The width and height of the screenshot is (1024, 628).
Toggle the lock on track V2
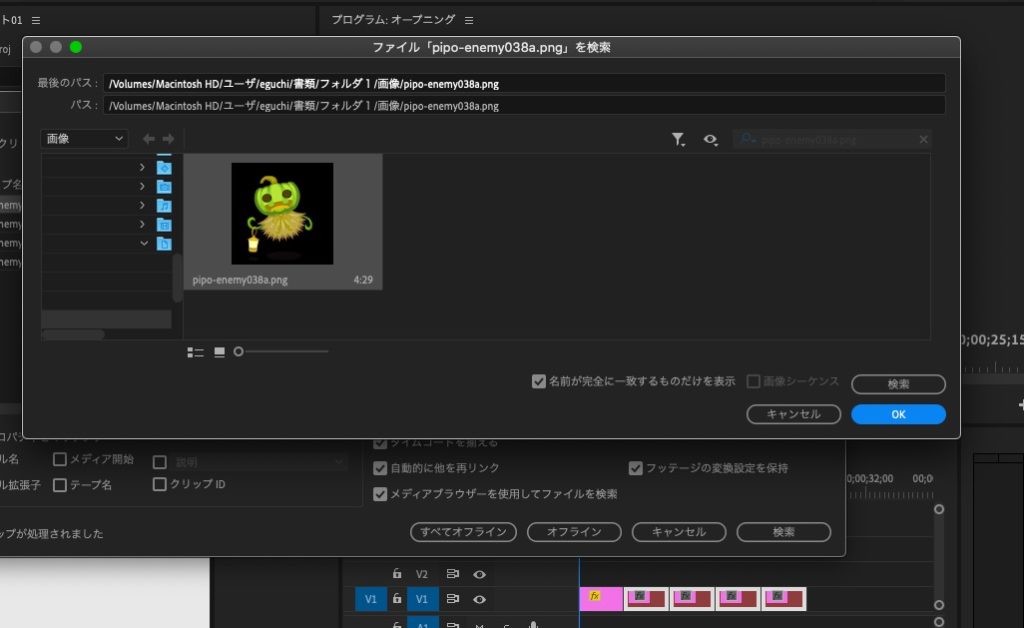(397, 574)
